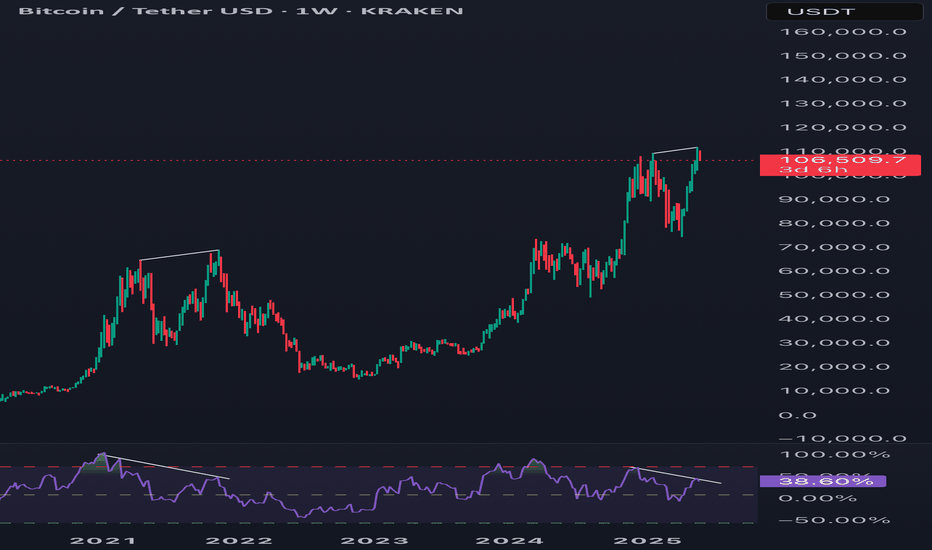The image size is (932, 550).
Task: Click the 2024 time axis label
Action: (x=509, y=541)
